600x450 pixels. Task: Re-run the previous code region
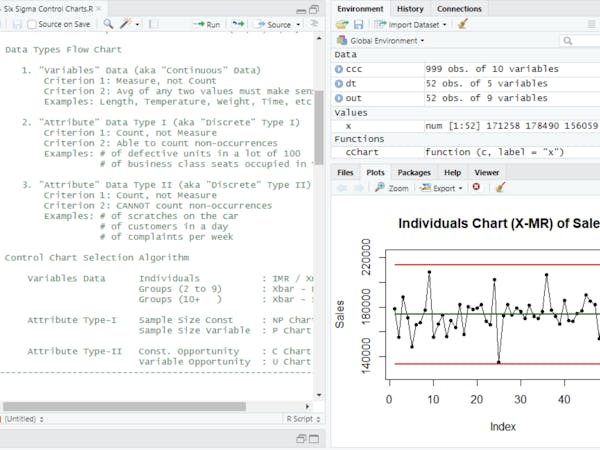[238, 24]
